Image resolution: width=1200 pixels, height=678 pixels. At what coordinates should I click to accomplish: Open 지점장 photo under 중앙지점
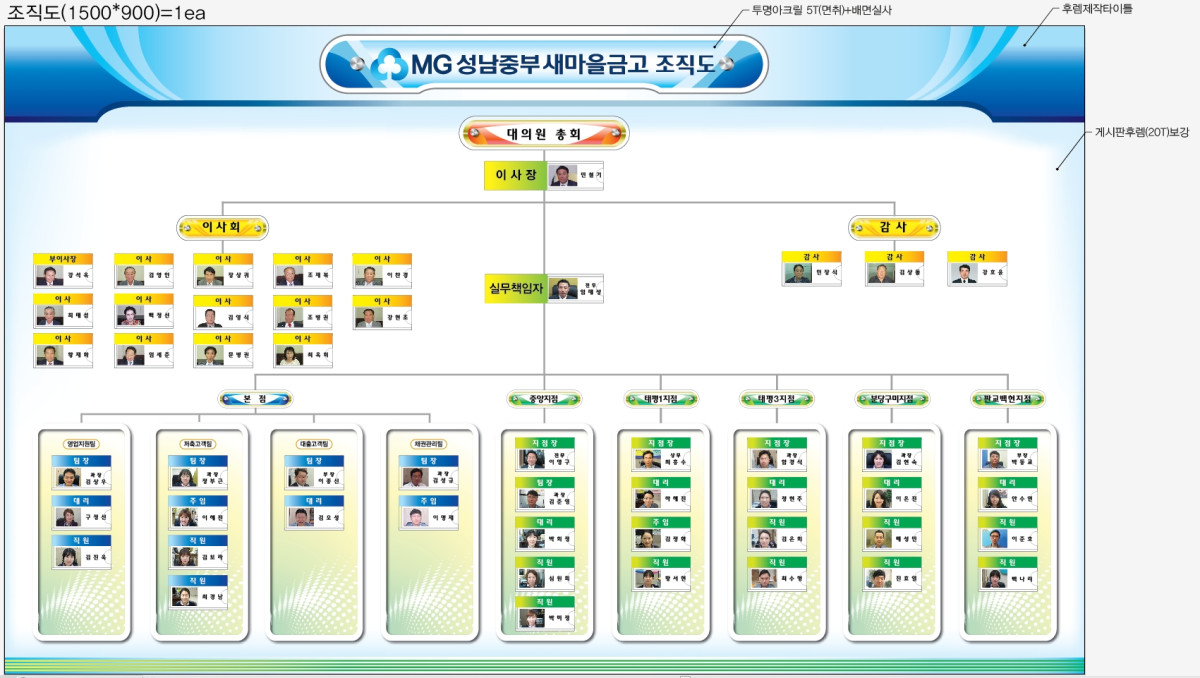[x=531, y=460]
